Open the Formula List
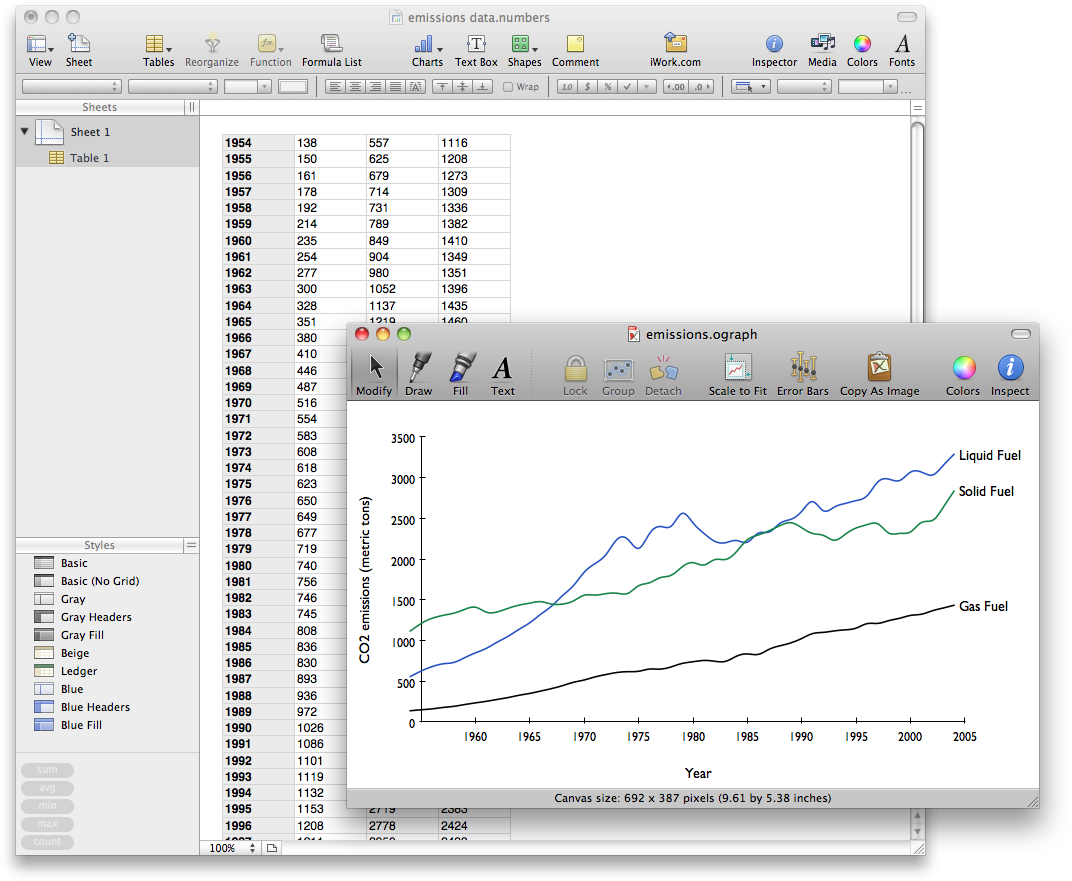This screenshot has height=881, width=1072. click(x=331, y=44)
